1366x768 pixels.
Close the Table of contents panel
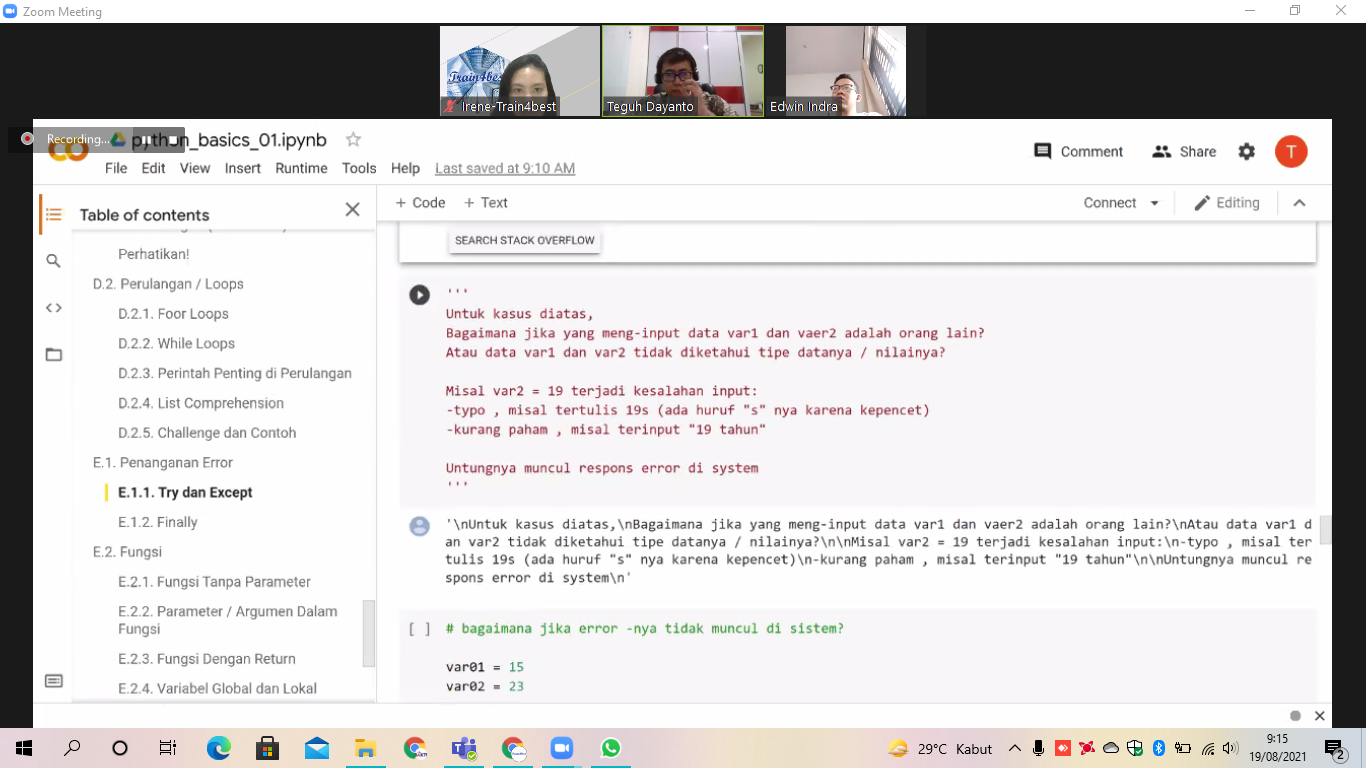pos(352,209)
